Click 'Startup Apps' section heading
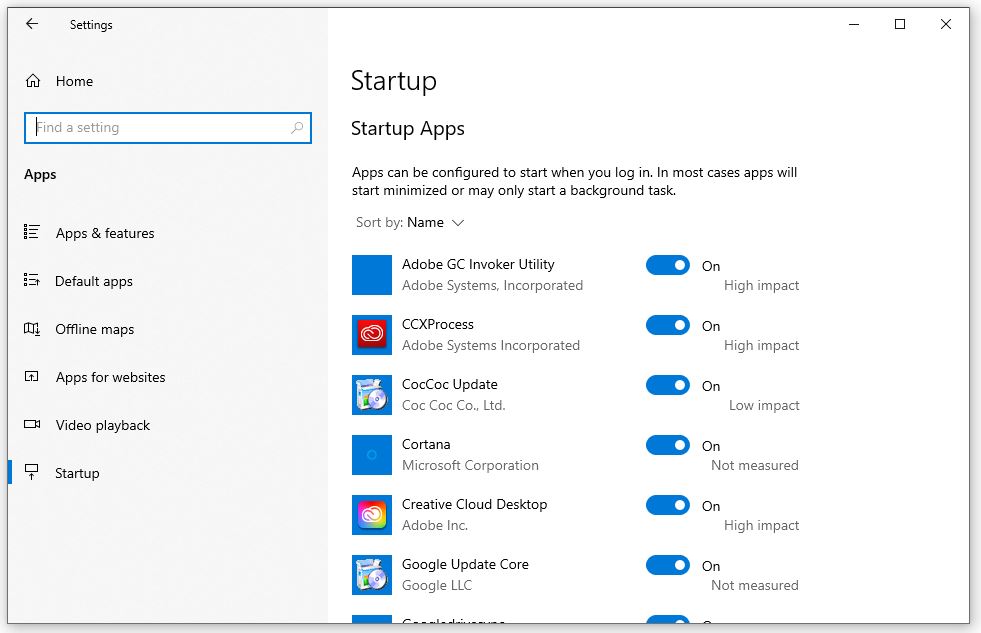 point(407,129)
